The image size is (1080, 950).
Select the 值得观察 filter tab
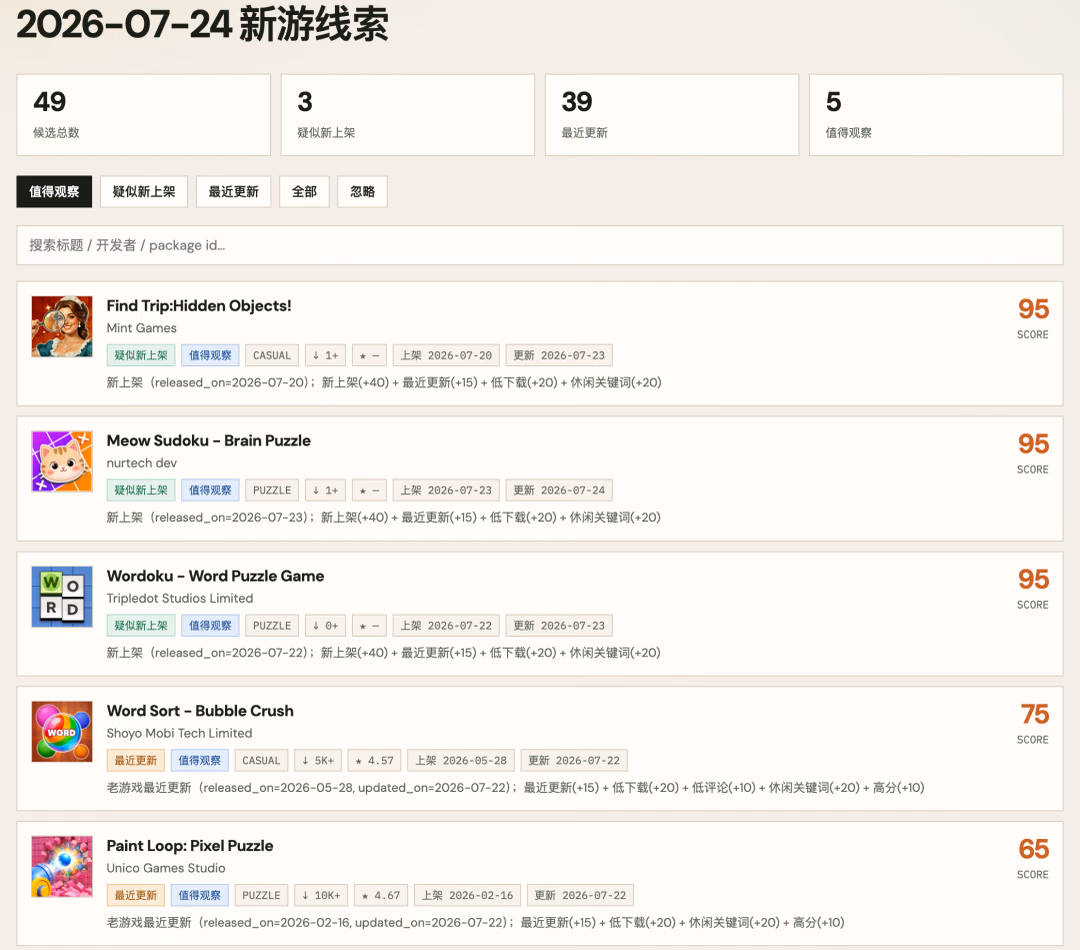(54, 192)
